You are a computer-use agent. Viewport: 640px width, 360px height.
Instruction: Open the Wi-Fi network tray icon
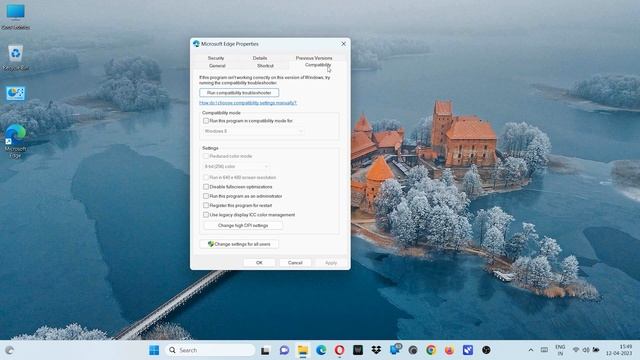pos(576,350)
